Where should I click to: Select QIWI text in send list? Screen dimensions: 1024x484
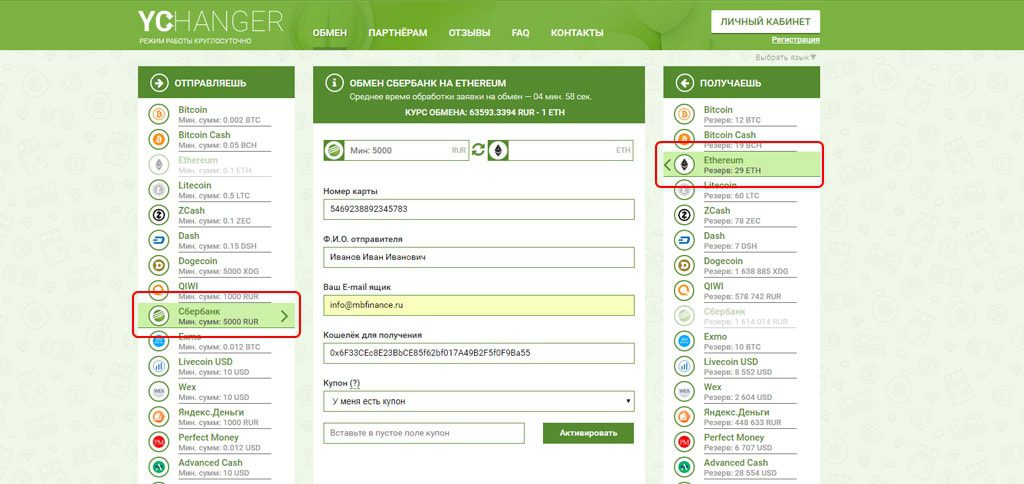188,286
